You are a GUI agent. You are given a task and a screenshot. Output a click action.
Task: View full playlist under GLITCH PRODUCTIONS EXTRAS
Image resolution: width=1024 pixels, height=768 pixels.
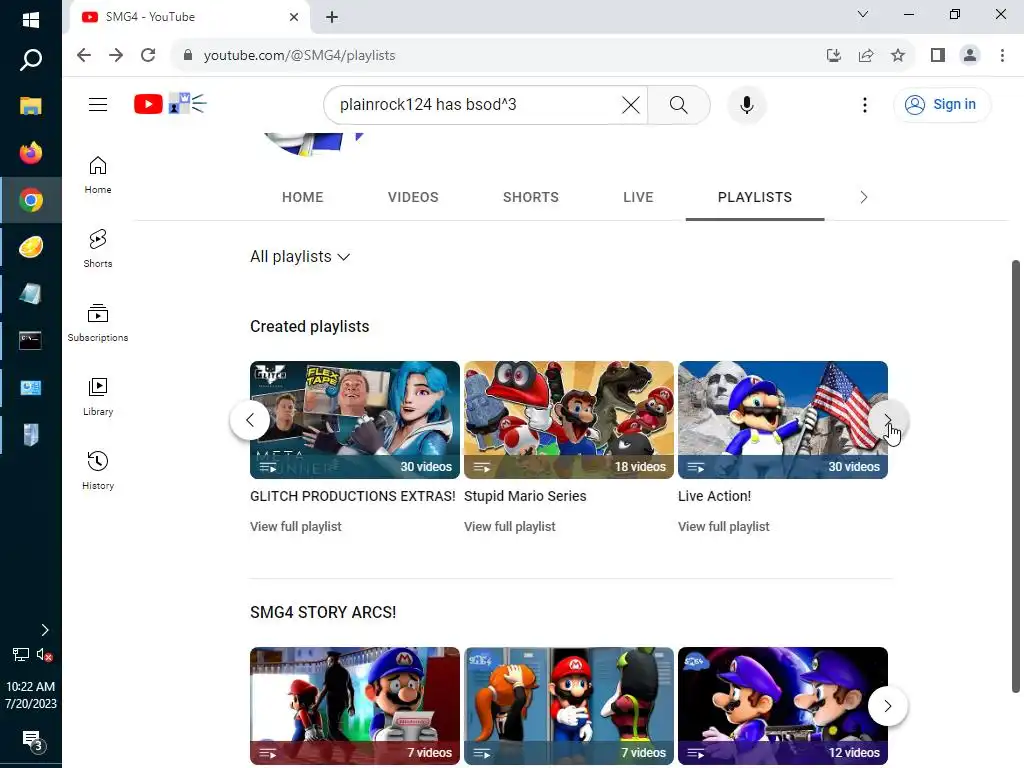click(296, 526)
